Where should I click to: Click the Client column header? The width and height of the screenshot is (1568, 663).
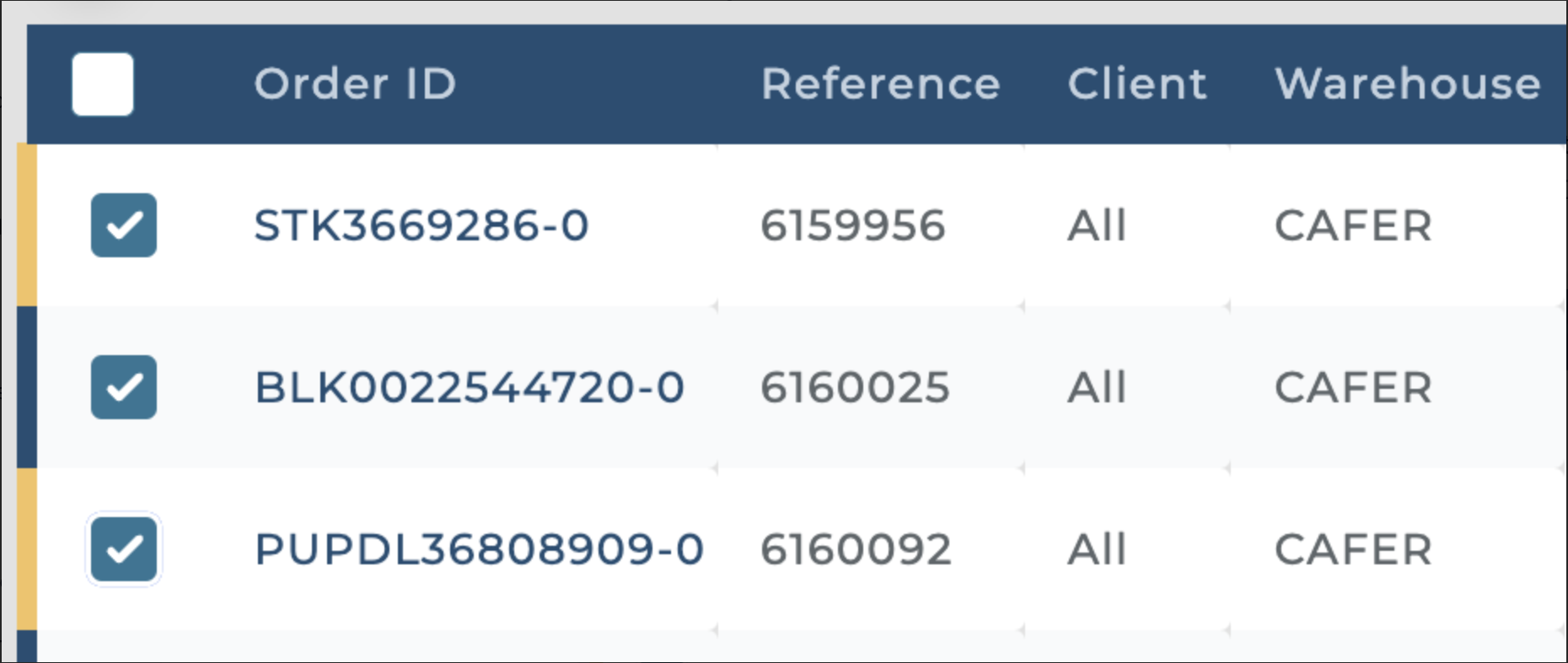click(1136, 84)
